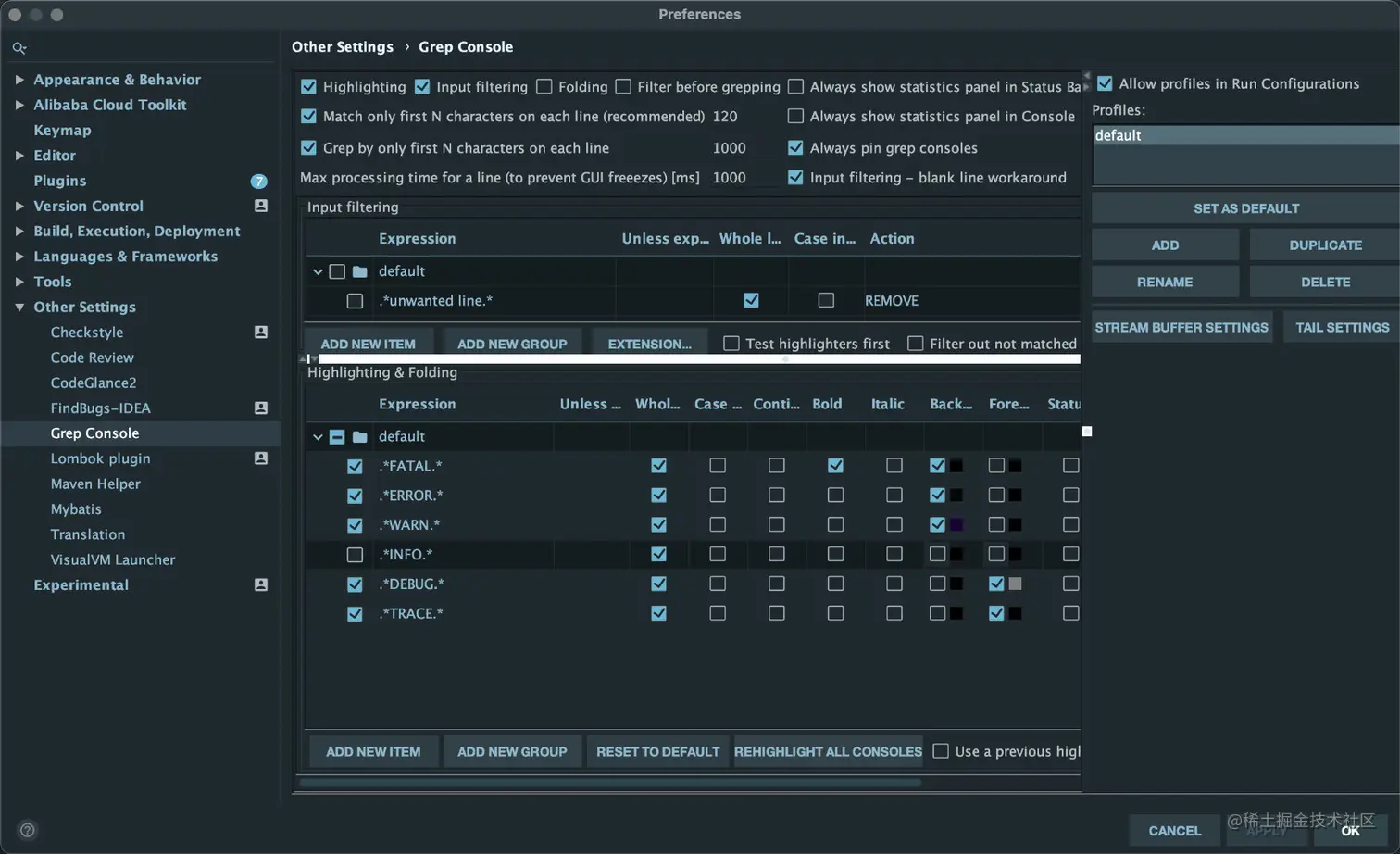Enable Test highlighters first checkbox
Image resolution: width=1400 pixels, height=854 pixels.
coord(731,344)
